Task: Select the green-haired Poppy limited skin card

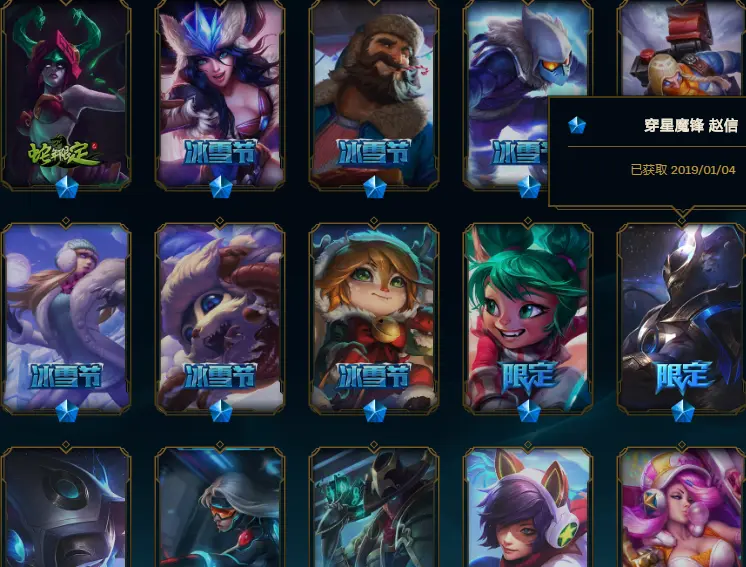Action: point(528,317)
